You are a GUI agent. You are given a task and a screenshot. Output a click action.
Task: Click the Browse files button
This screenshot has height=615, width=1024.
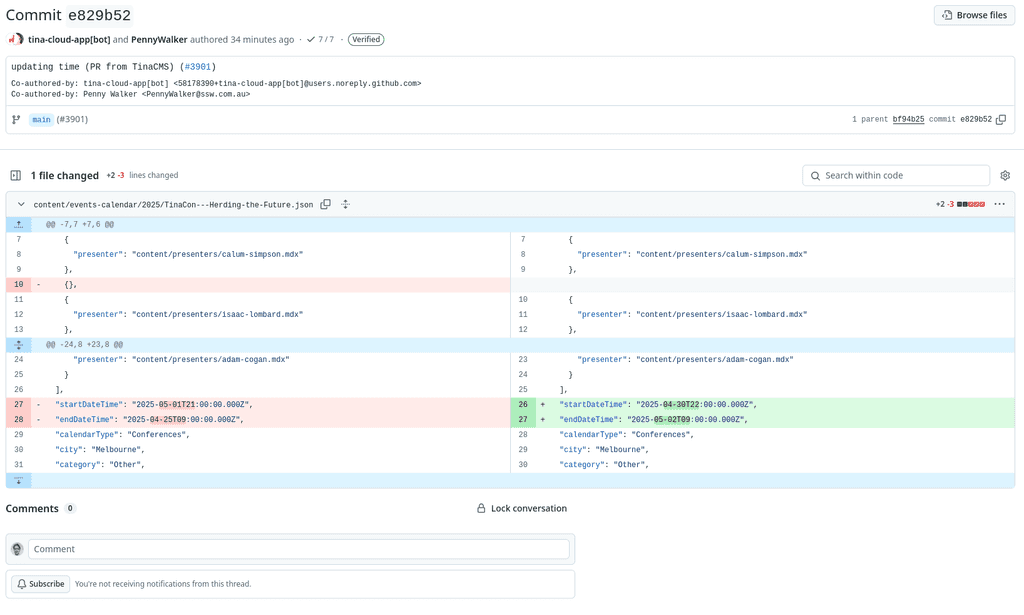click(973, 14)
